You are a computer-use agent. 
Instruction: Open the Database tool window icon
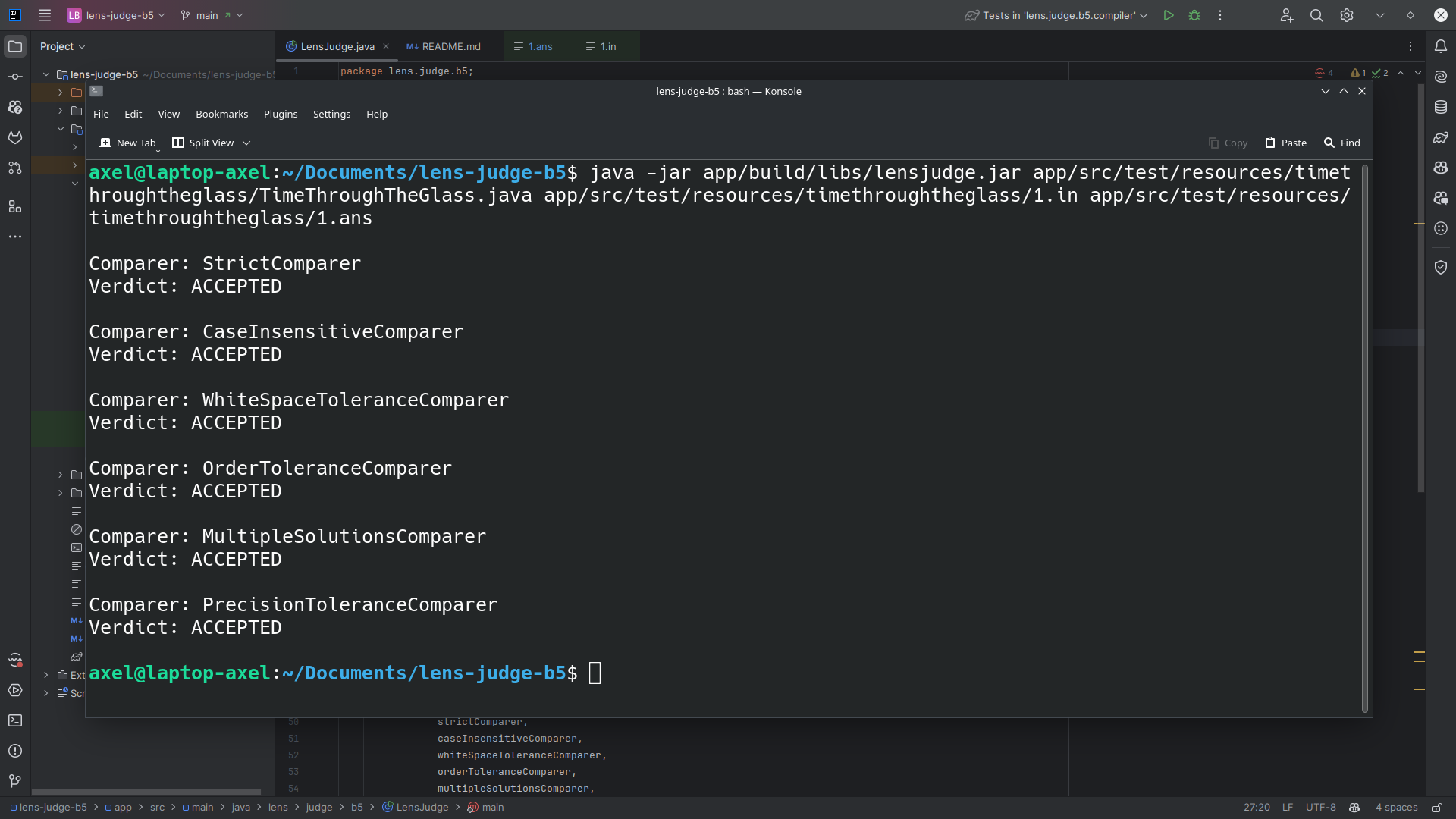1441,107
